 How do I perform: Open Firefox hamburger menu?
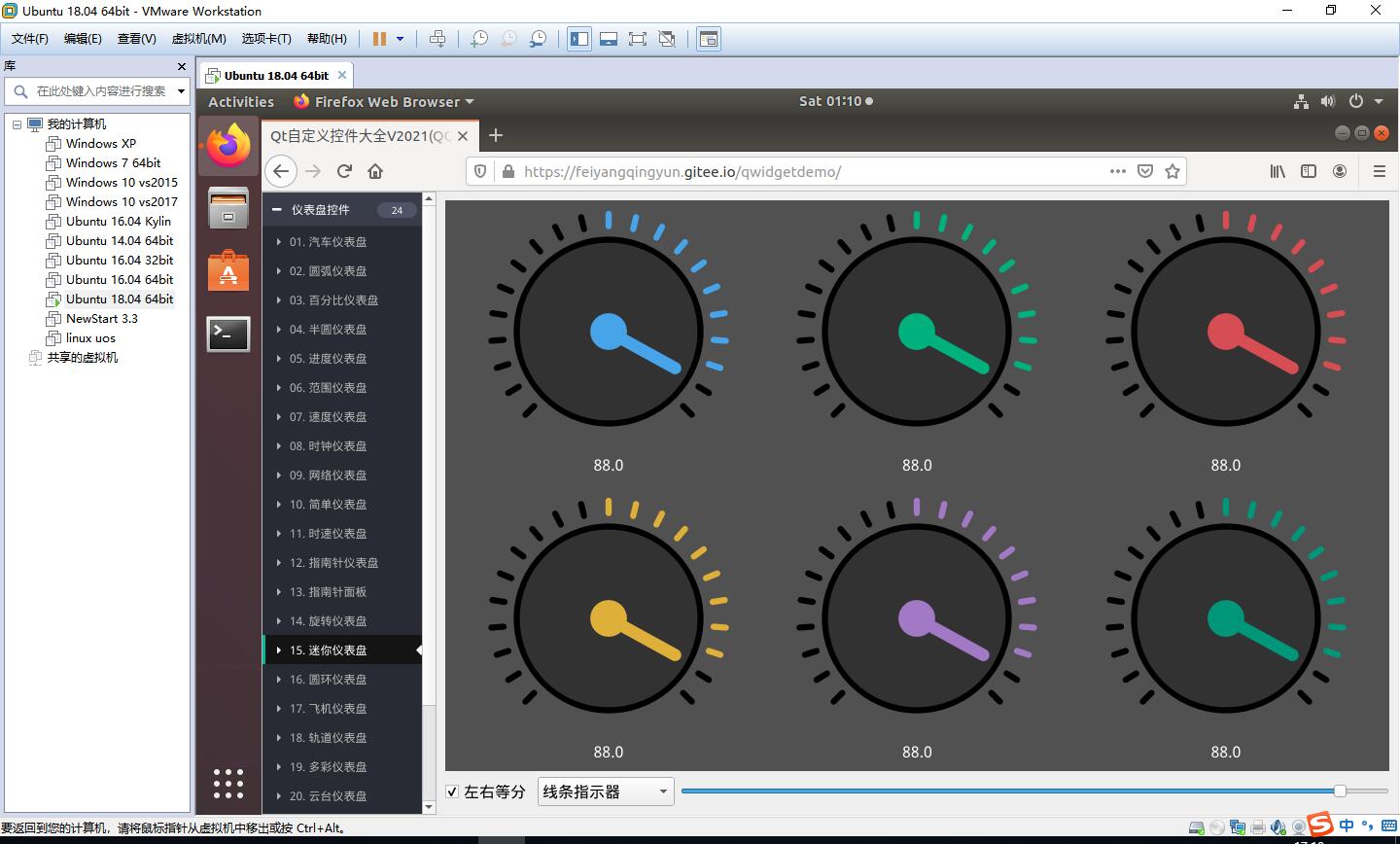[x=1379, y=171]
